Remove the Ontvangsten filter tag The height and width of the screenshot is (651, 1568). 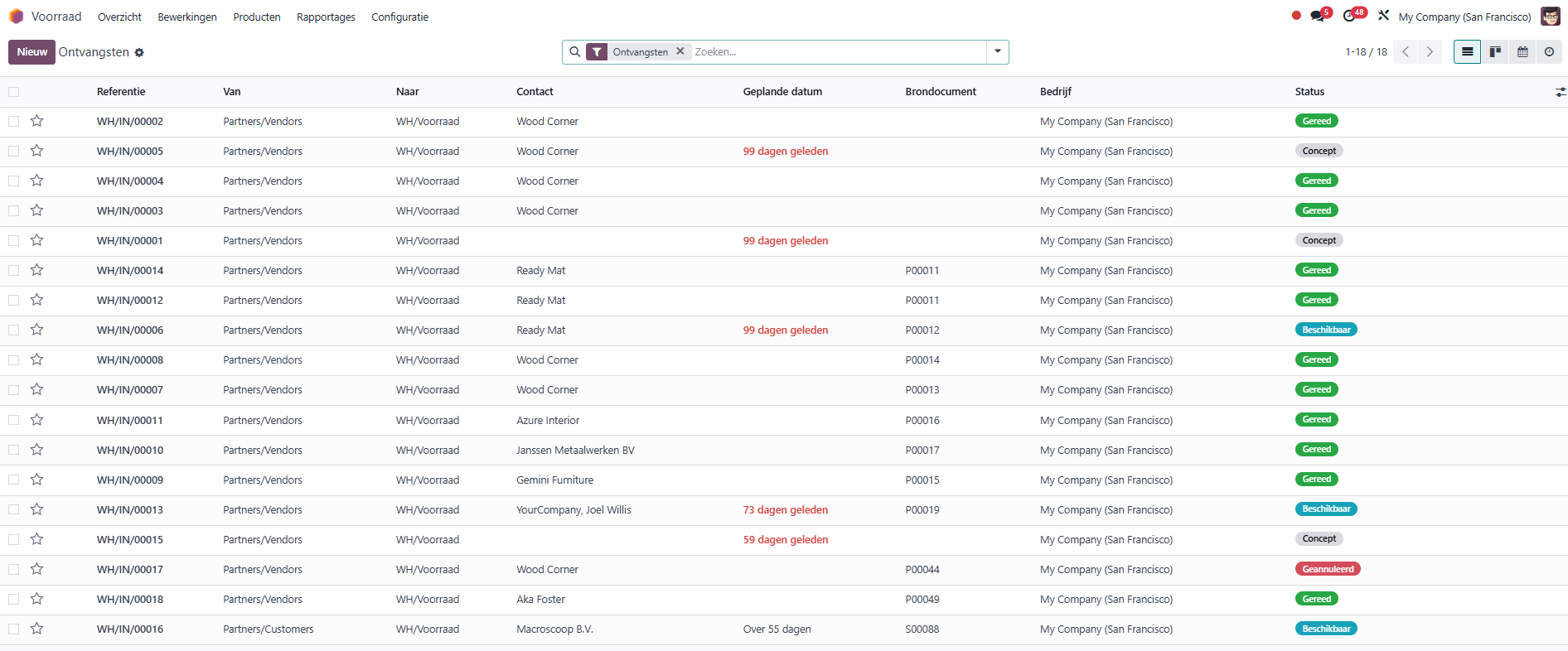680,51
